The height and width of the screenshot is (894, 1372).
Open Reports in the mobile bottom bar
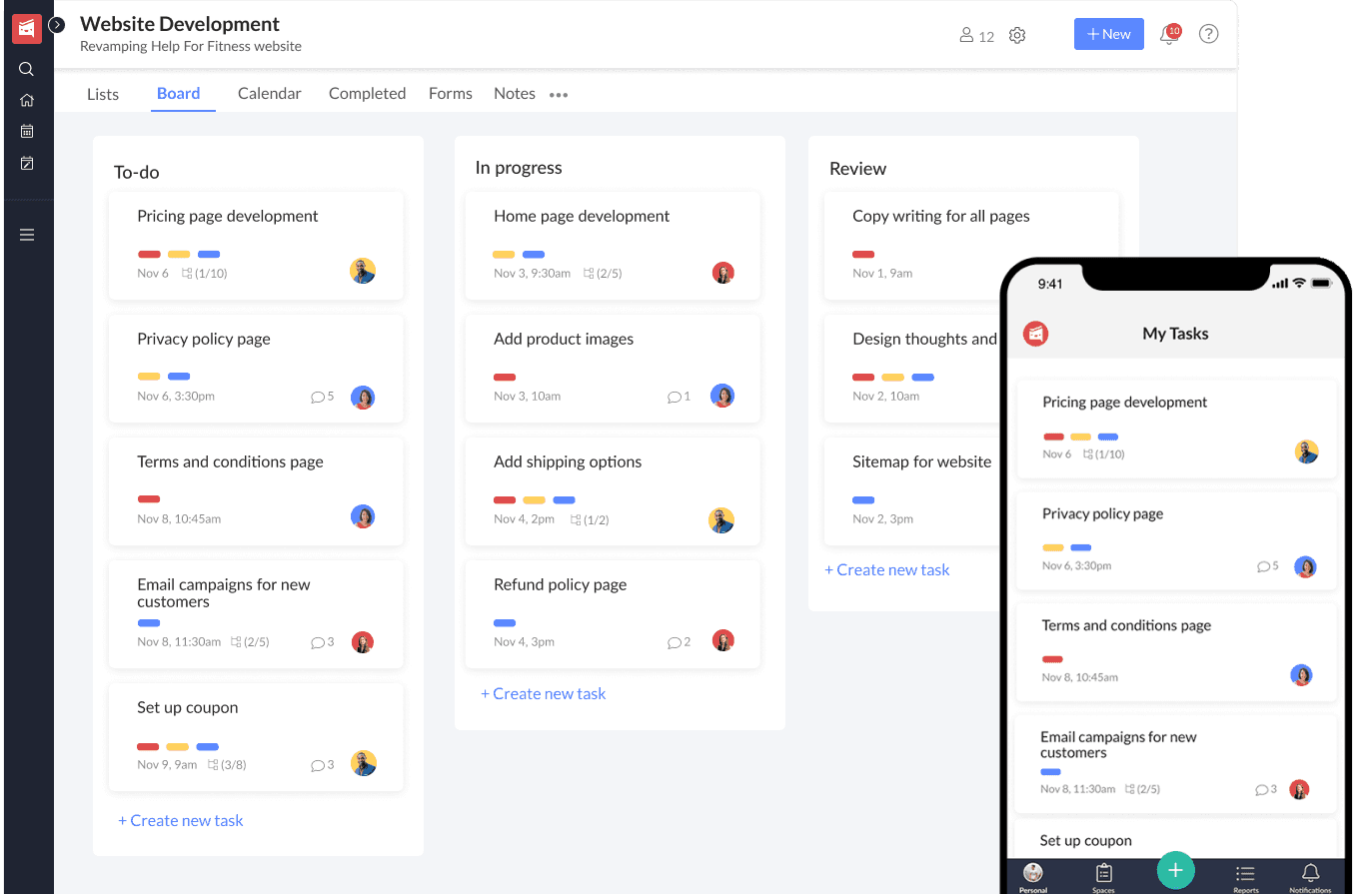[1245, 873]
